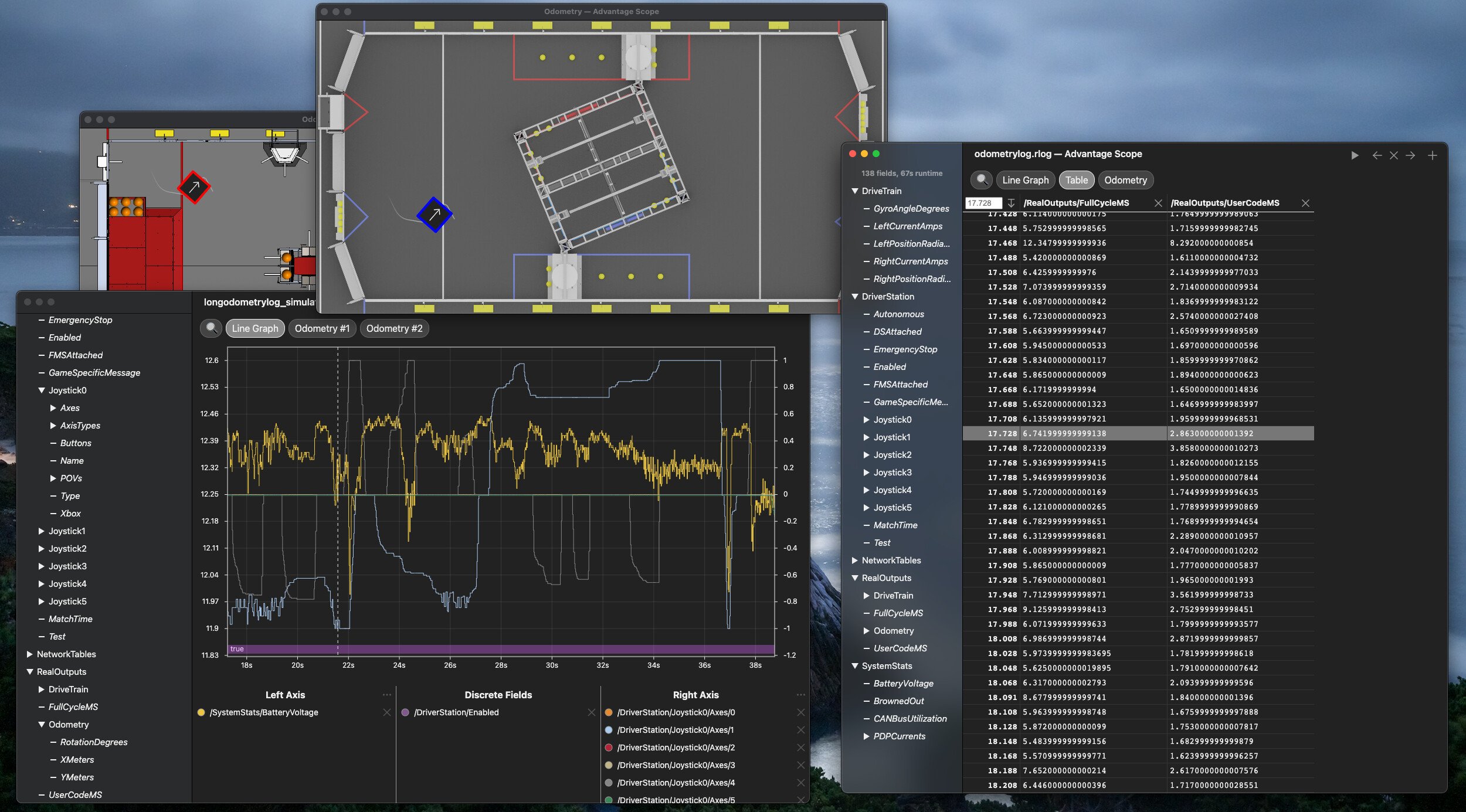Select GyroAngleDegrees field
1466x812 pixels.
pos(911,209)
